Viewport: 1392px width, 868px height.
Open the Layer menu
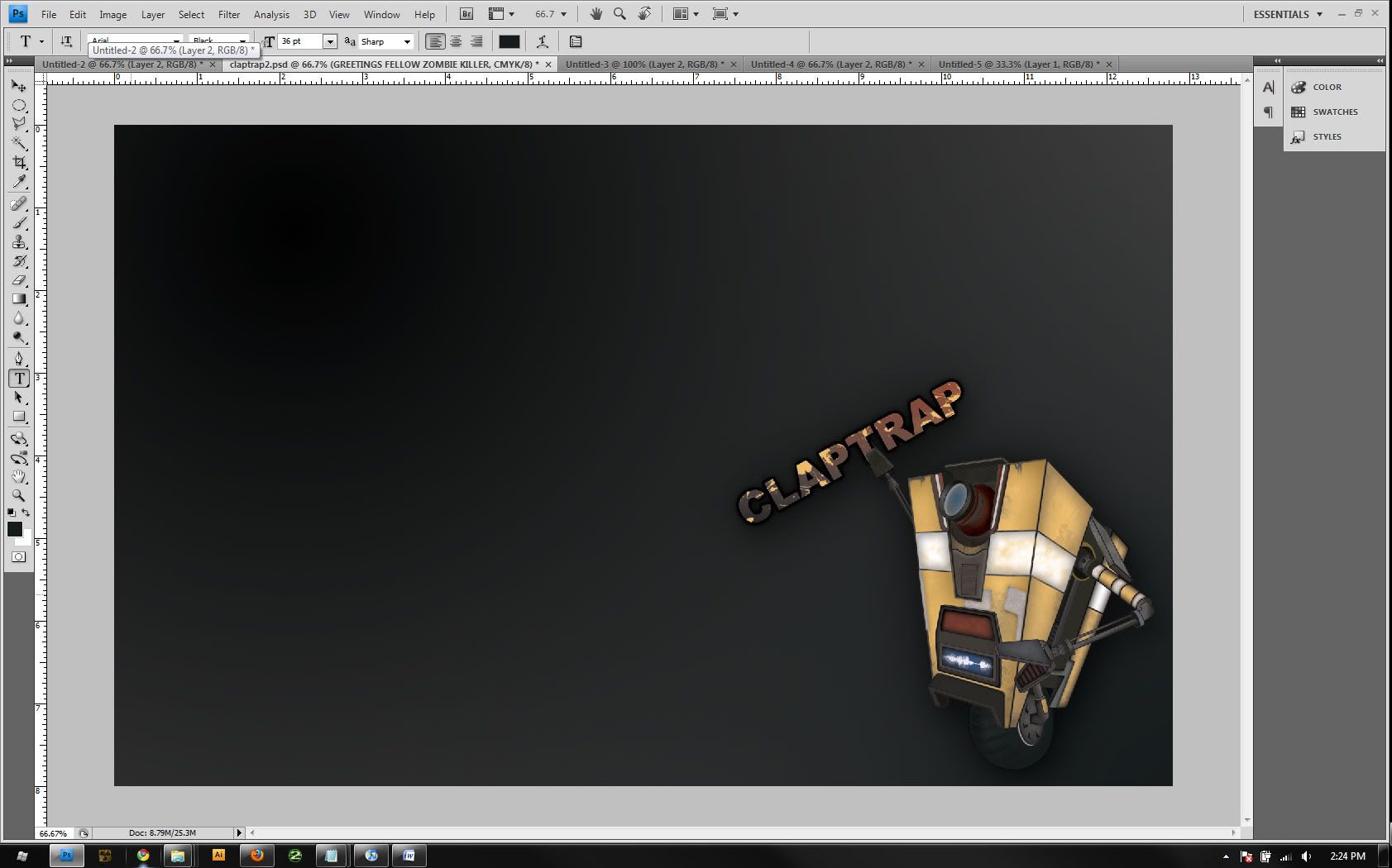153,14
